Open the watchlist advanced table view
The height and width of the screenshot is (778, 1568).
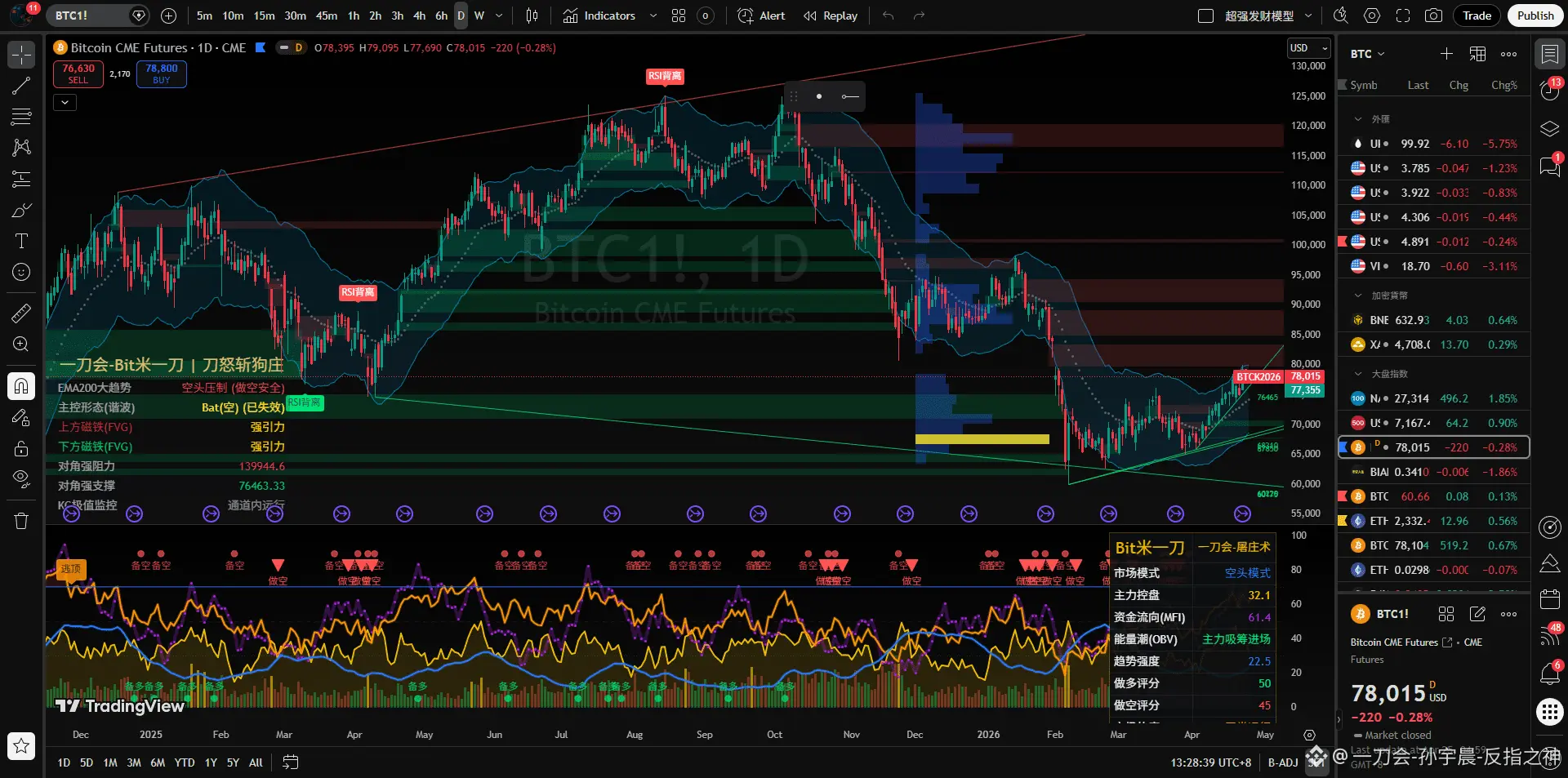click(x=1477, y=54)
